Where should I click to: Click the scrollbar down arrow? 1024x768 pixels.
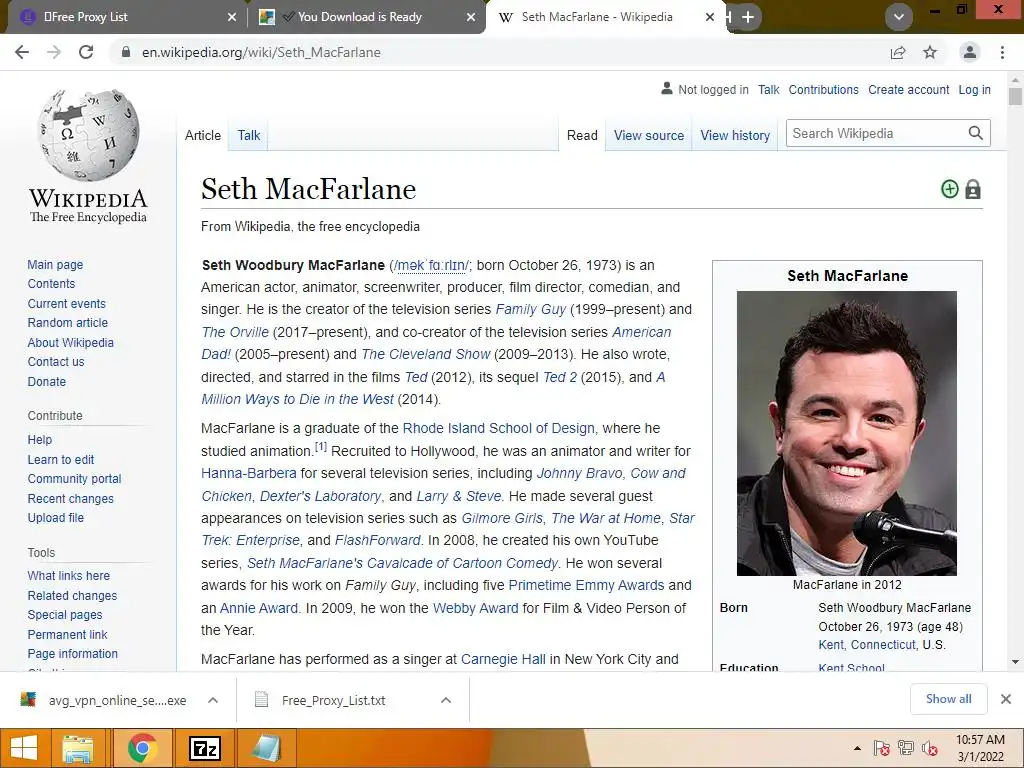coord(1015,662)
